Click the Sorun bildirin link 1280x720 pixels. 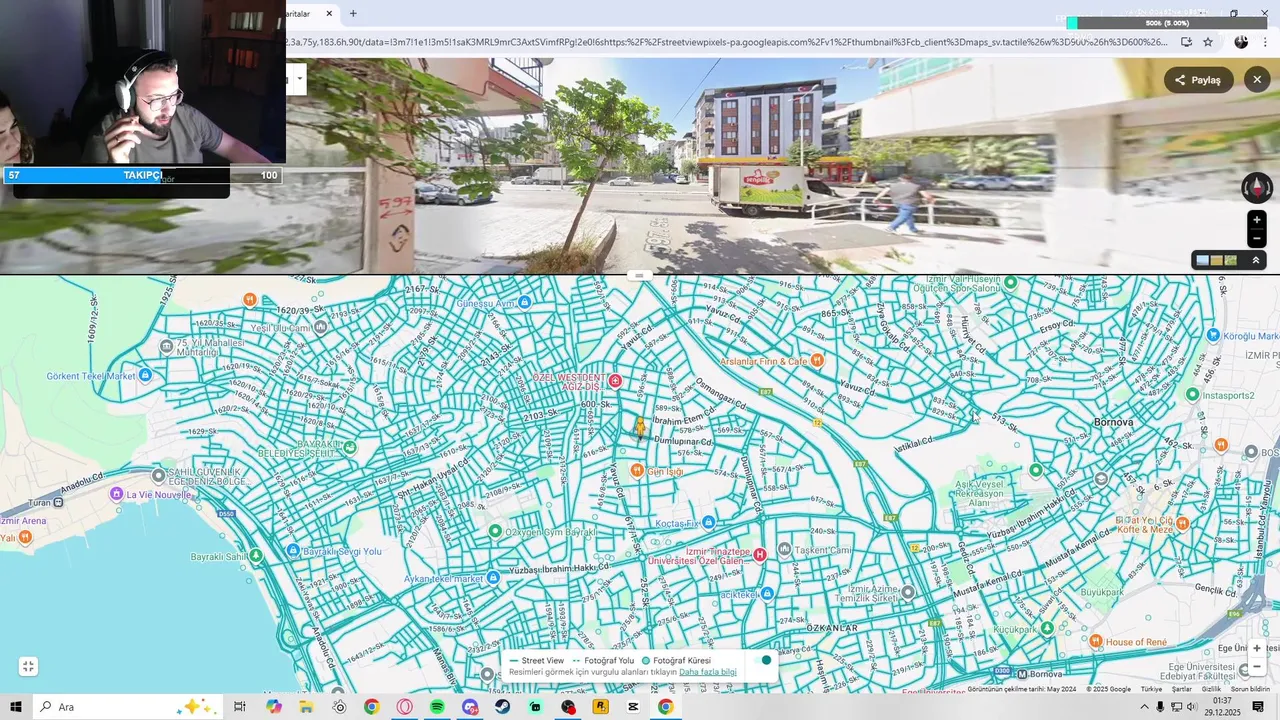click(1250, 689)
